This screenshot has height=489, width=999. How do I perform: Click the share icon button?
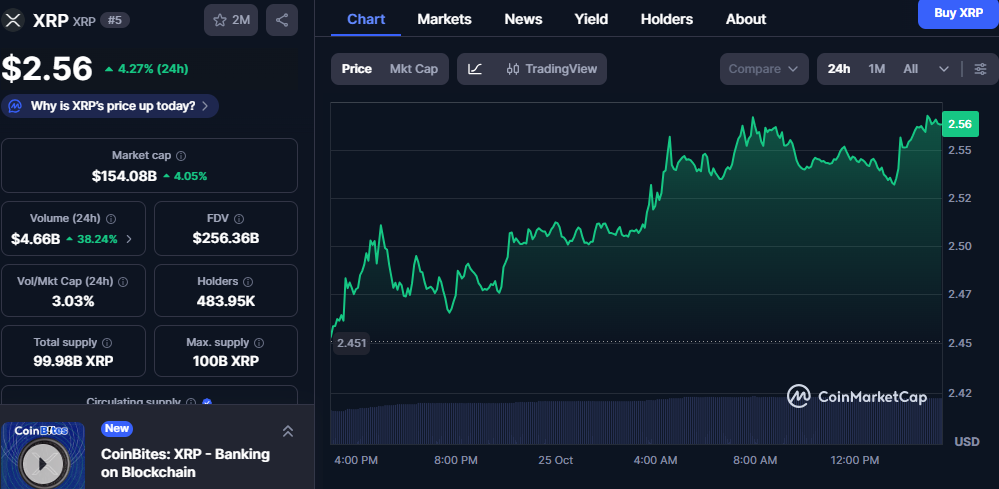coord(282,20)
